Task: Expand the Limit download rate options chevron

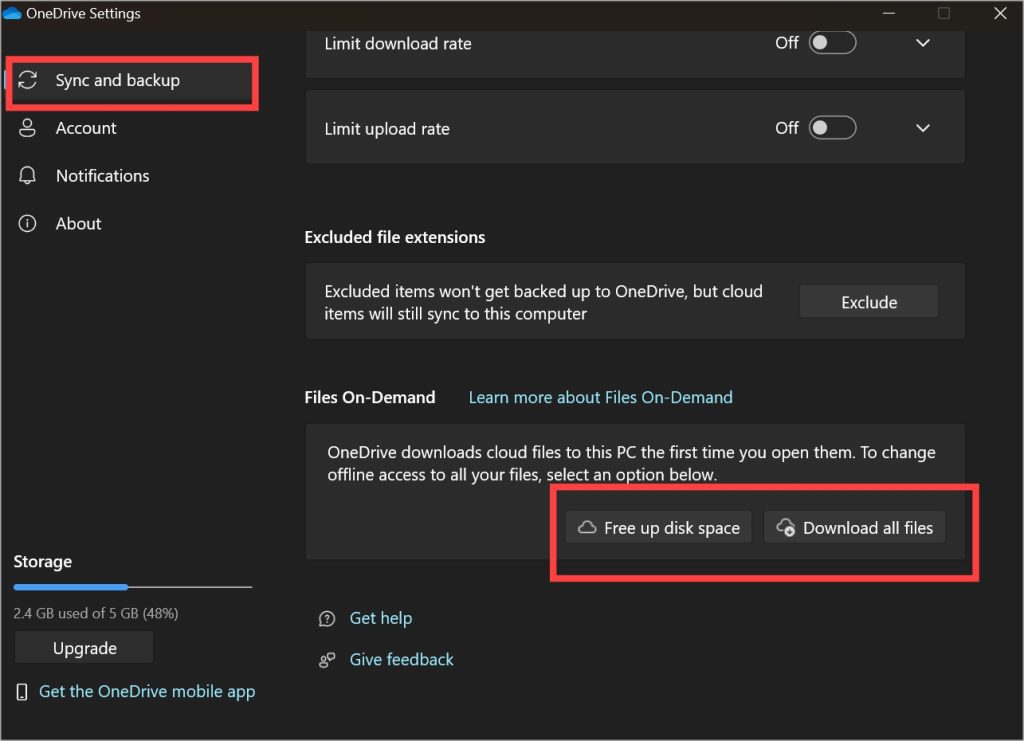Action: 923,43
